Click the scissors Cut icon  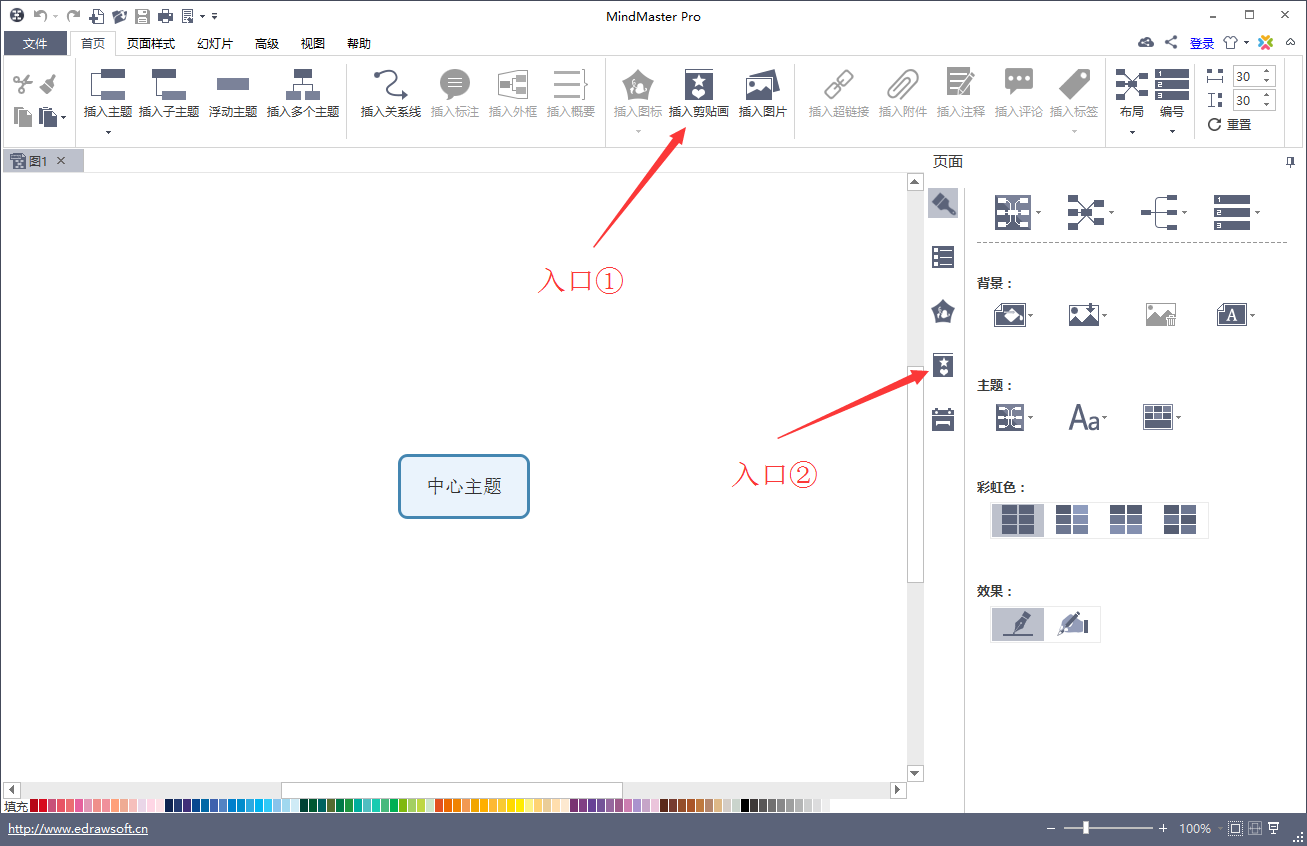(23, 85)
